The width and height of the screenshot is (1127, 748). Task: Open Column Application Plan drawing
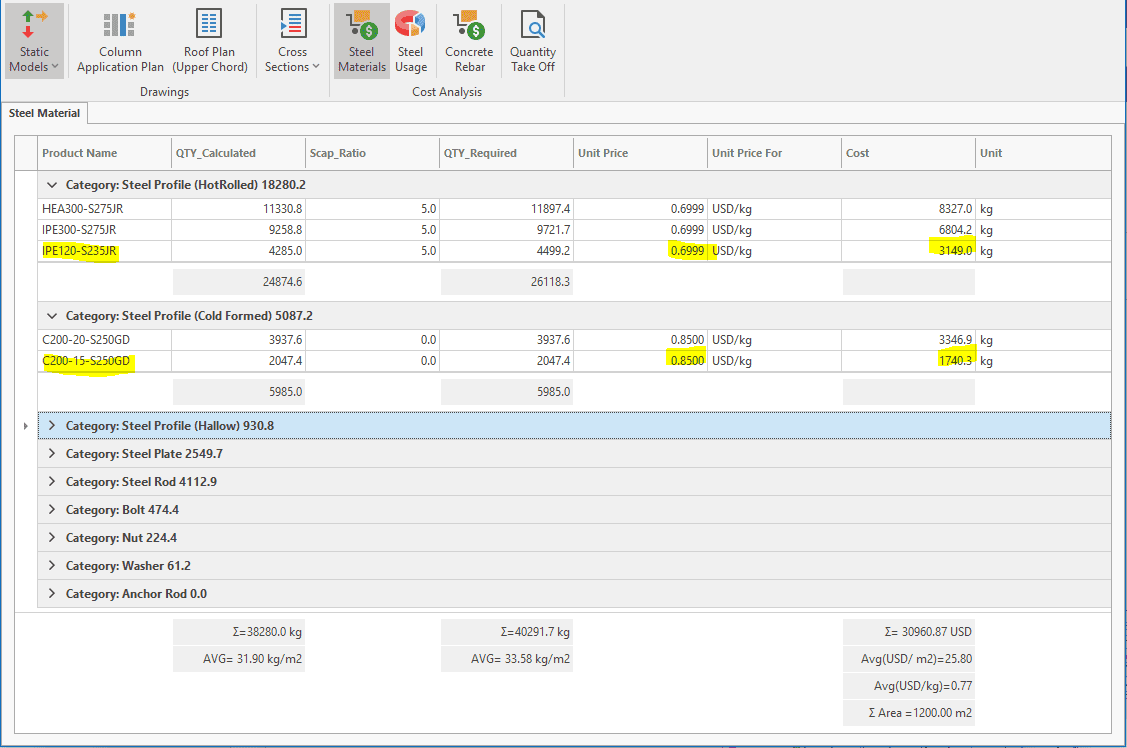pos(120,41)
